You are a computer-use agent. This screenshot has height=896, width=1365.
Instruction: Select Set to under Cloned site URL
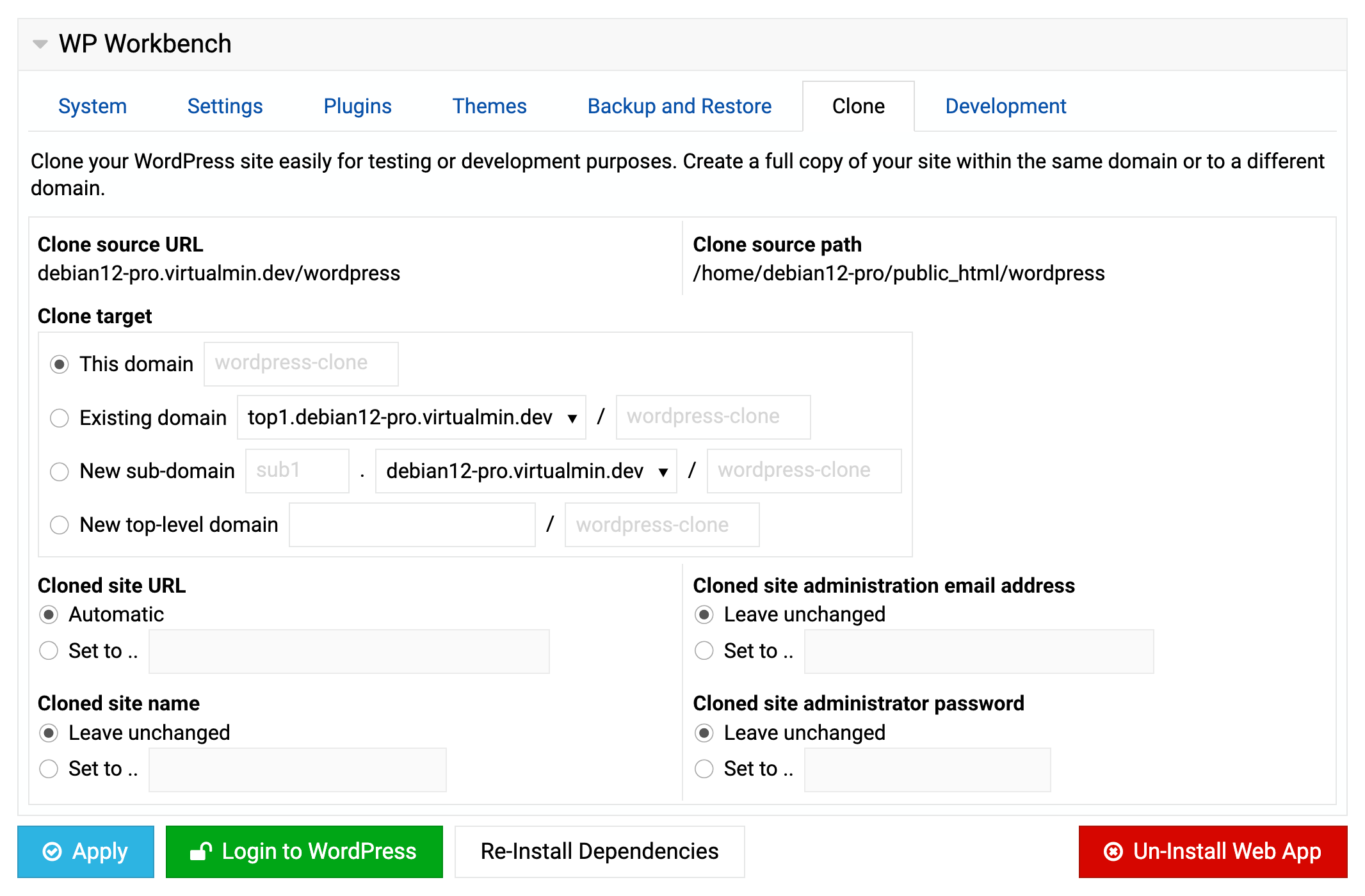click(x=49, y=651)
